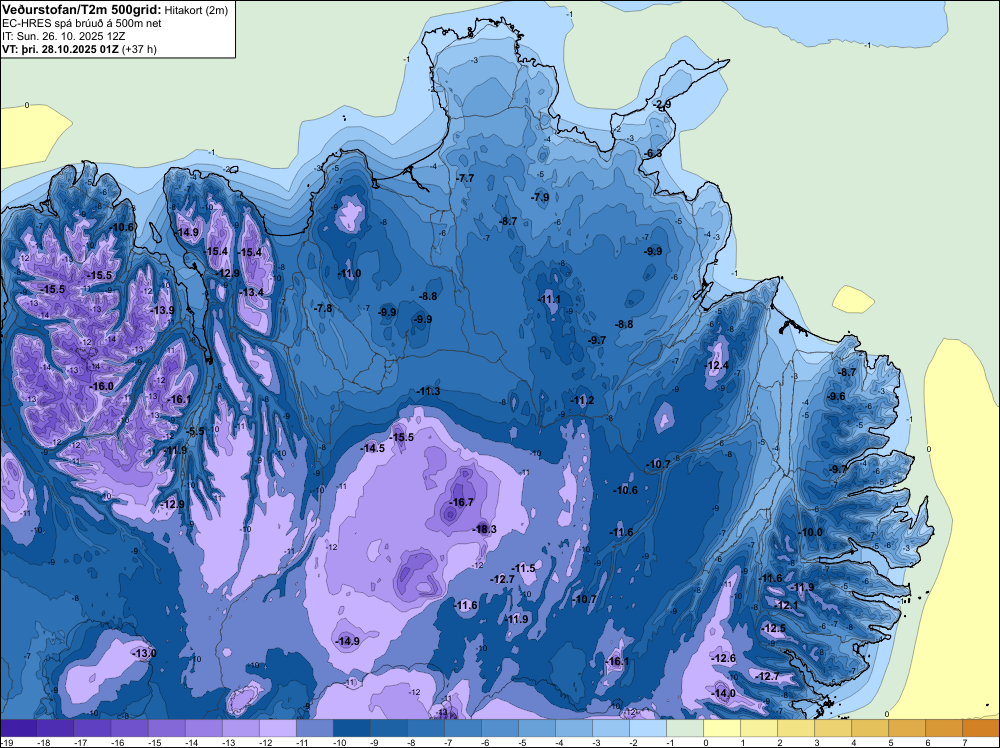Pick the yellow legend swatch between 0 and 1
The image size is (1000, 748).
point(722,728)
